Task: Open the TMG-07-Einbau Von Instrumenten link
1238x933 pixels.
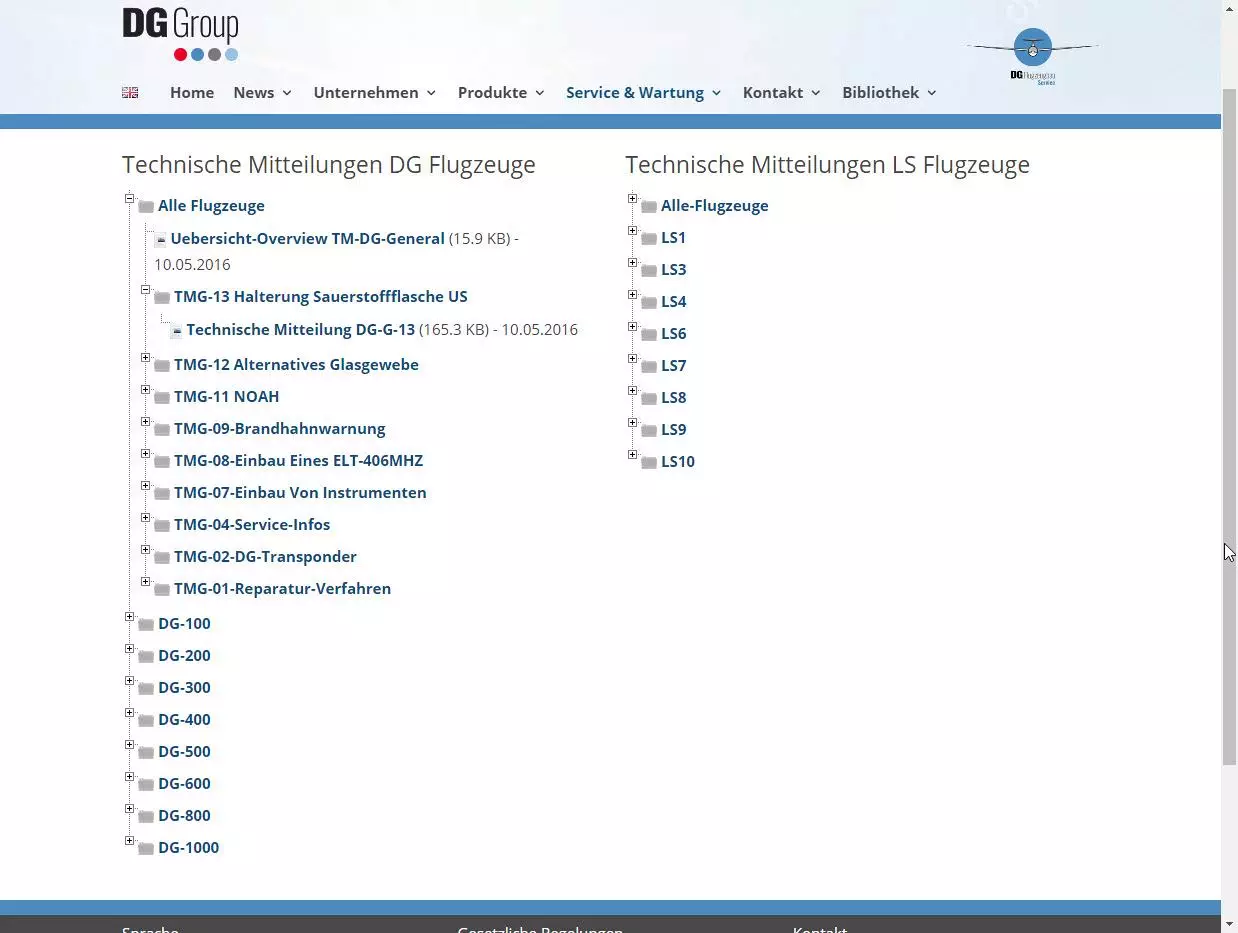Action: click(300, 492)
